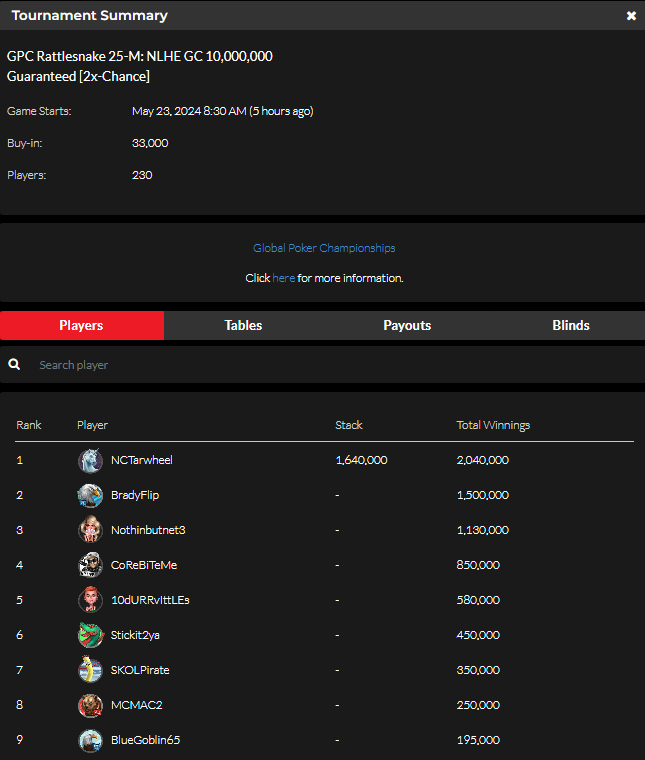Screen dimensions: 645x760
Task: Click the search magnifier icon
Action: click(x=14, y=364)
